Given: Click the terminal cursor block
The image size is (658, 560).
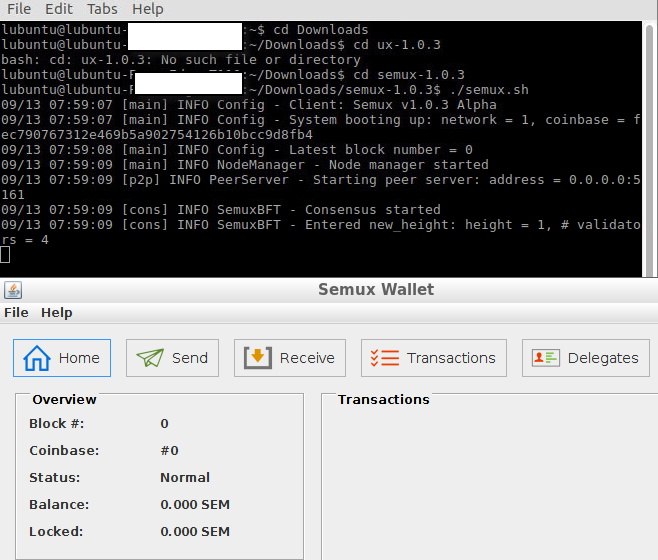Looking at the screenshot, I should coord(5,255).
